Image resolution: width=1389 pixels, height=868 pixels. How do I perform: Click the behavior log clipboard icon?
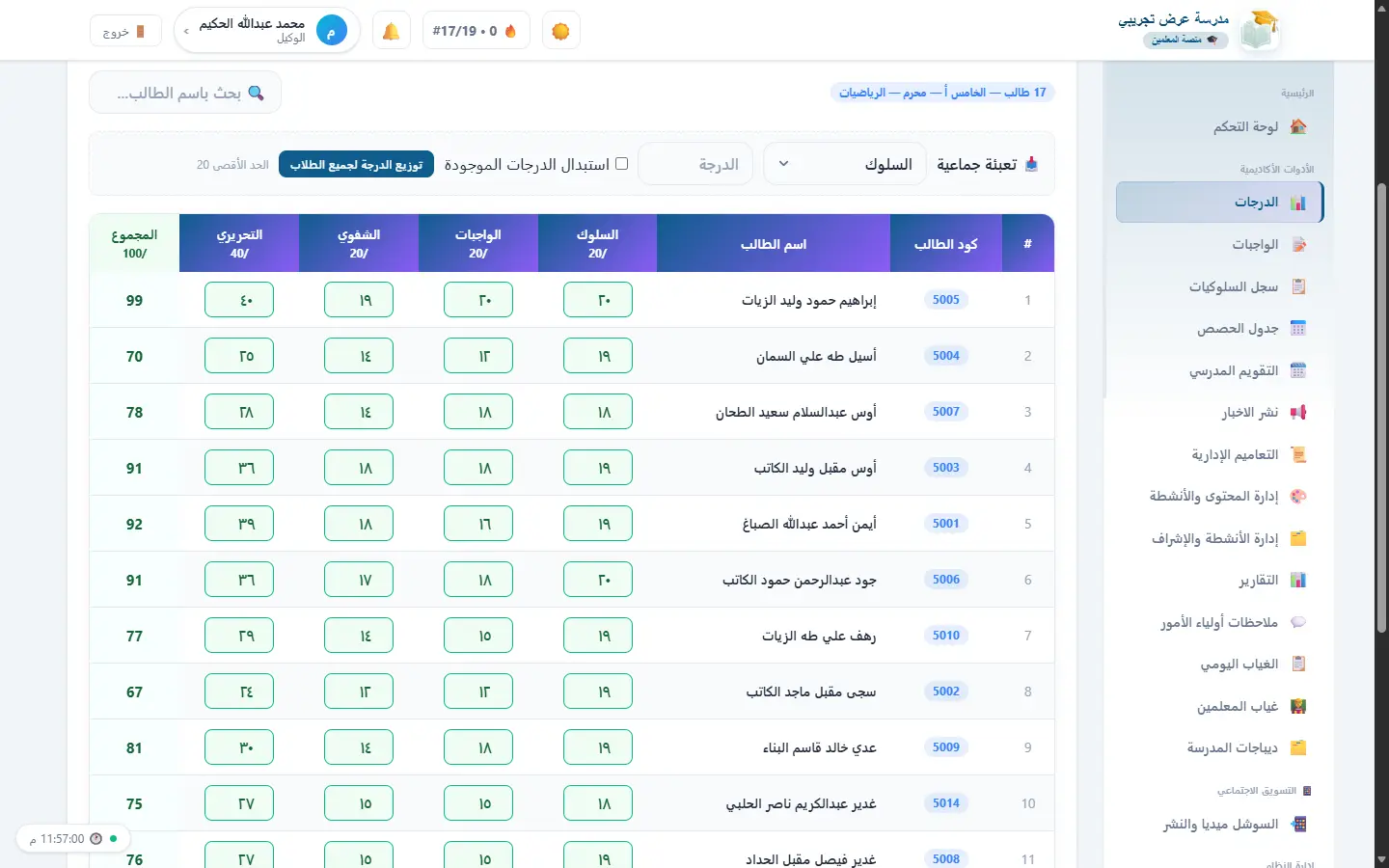pyautogui.click(x=1298, y=286)
